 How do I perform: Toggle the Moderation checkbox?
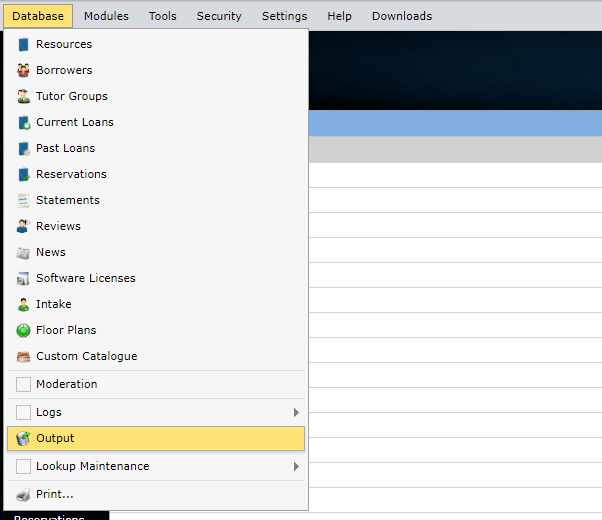click(x=23, y=384)
